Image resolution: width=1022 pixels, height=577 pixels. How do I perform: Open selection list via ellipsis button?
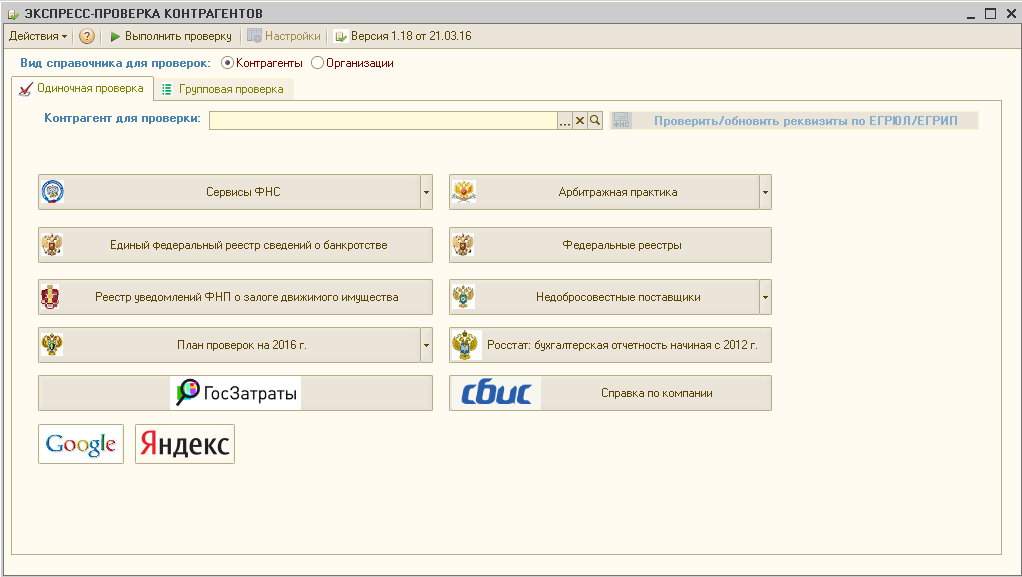[564, 121]
